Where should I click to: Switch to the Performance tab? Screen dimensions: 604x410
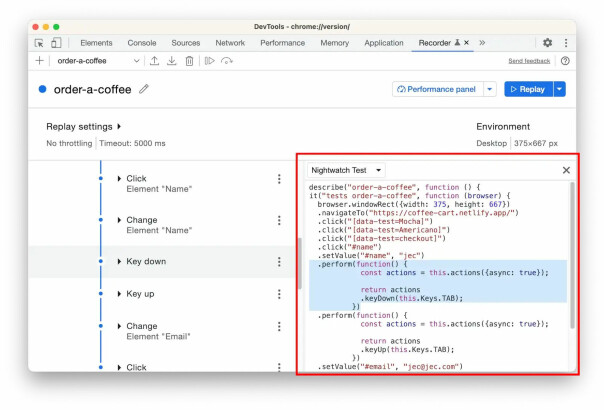point(282,43)
